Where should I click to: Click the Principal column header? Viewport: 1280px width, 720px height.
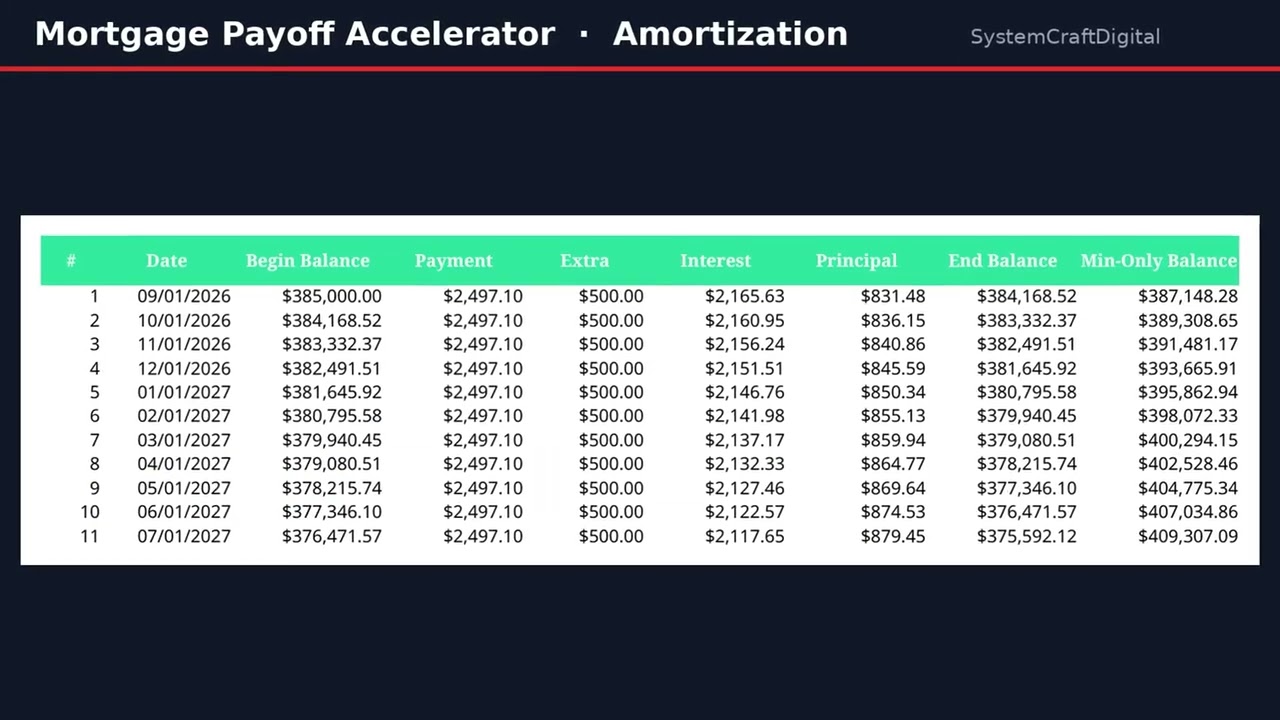(856, 261)
